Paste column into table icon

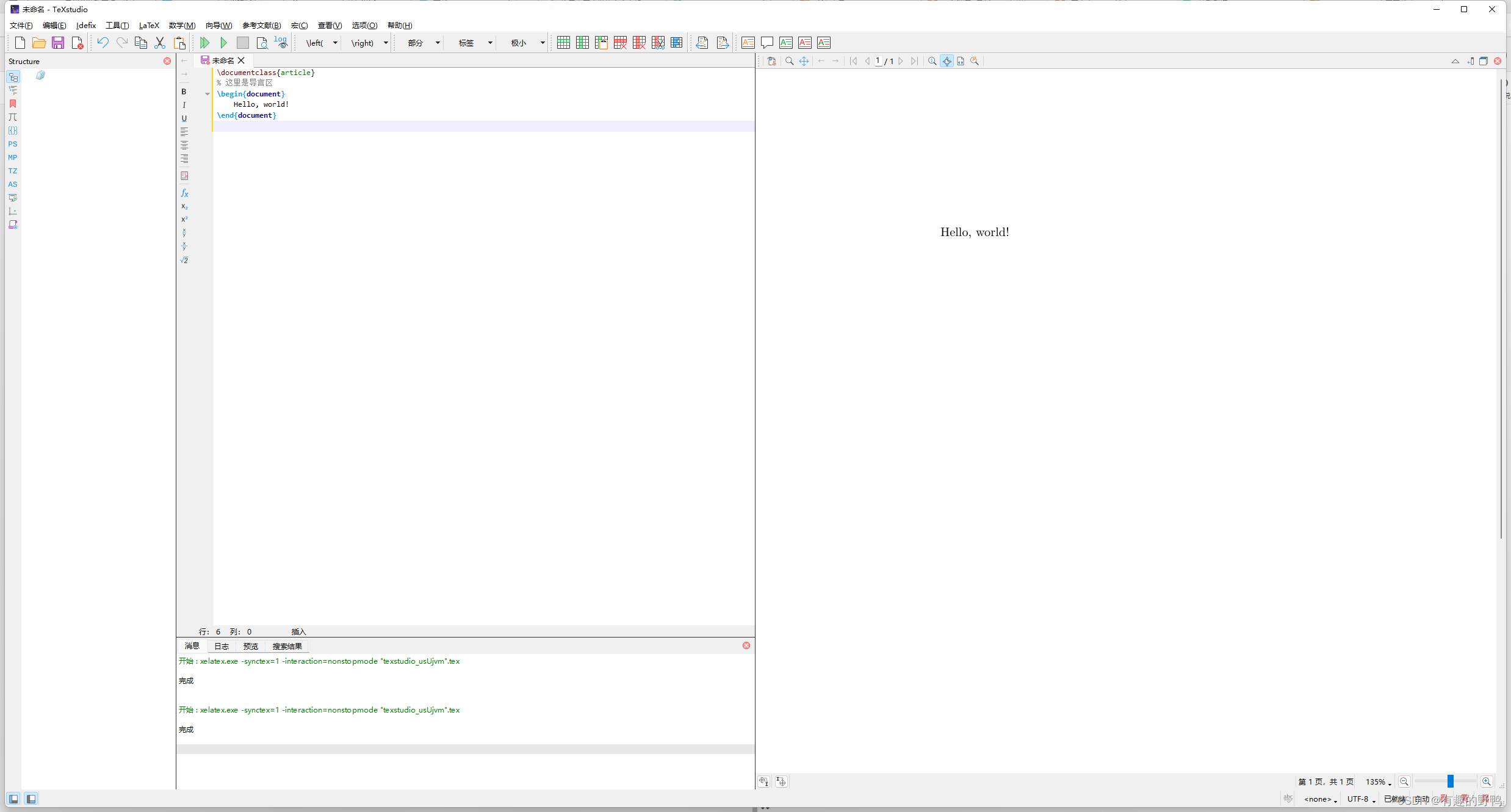click(x=601, y=43)
